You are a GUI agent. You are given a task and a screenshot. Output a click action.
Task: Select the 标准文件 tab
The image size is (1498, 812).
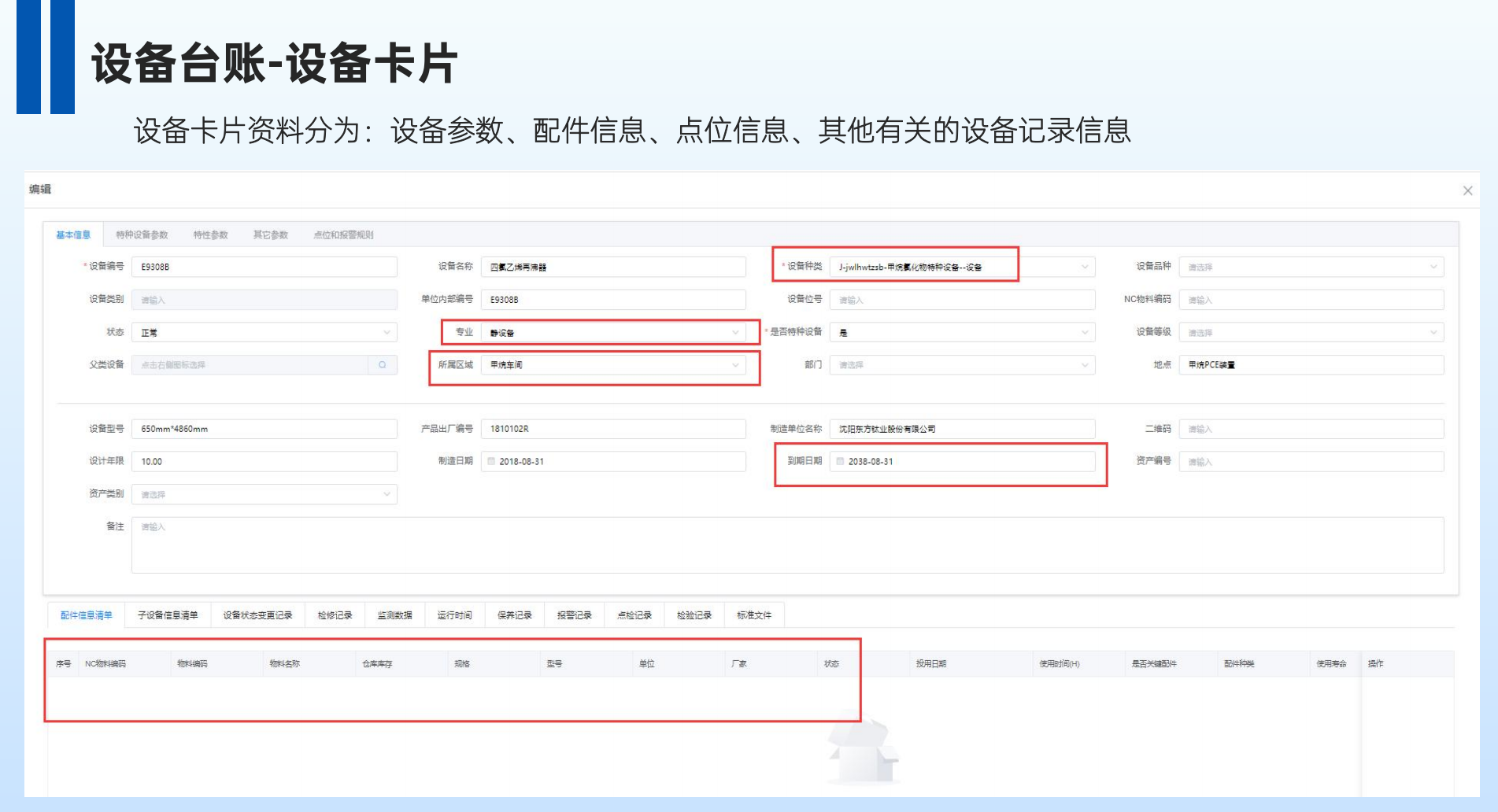click(754, 615)
